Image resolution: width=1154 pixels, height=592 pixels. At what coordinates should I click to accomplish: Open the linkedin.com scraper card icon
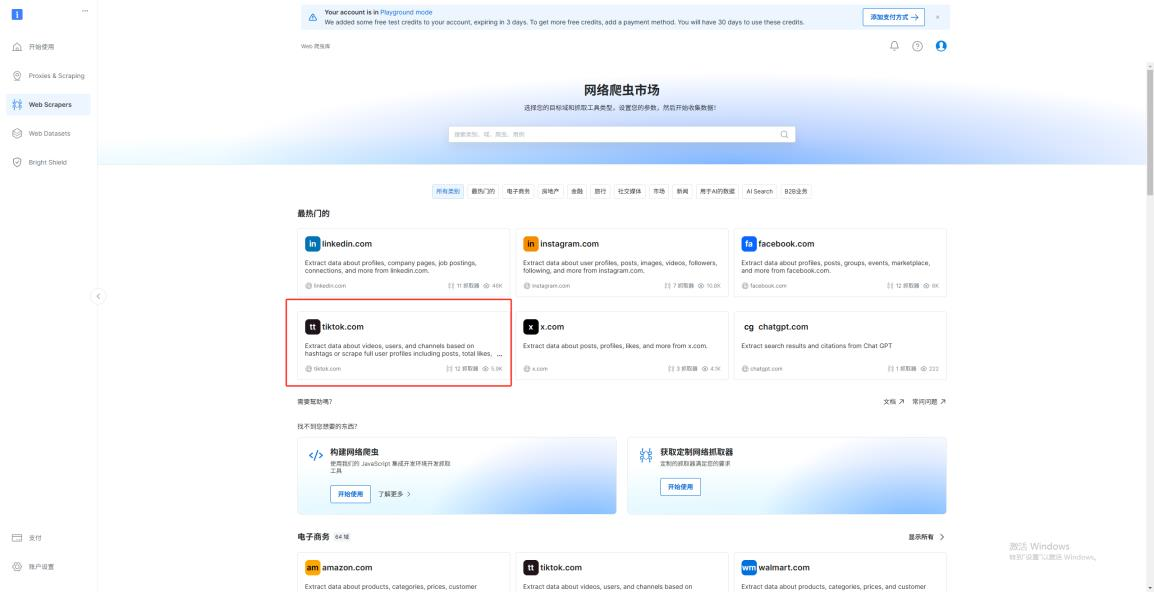click(313, 244)
